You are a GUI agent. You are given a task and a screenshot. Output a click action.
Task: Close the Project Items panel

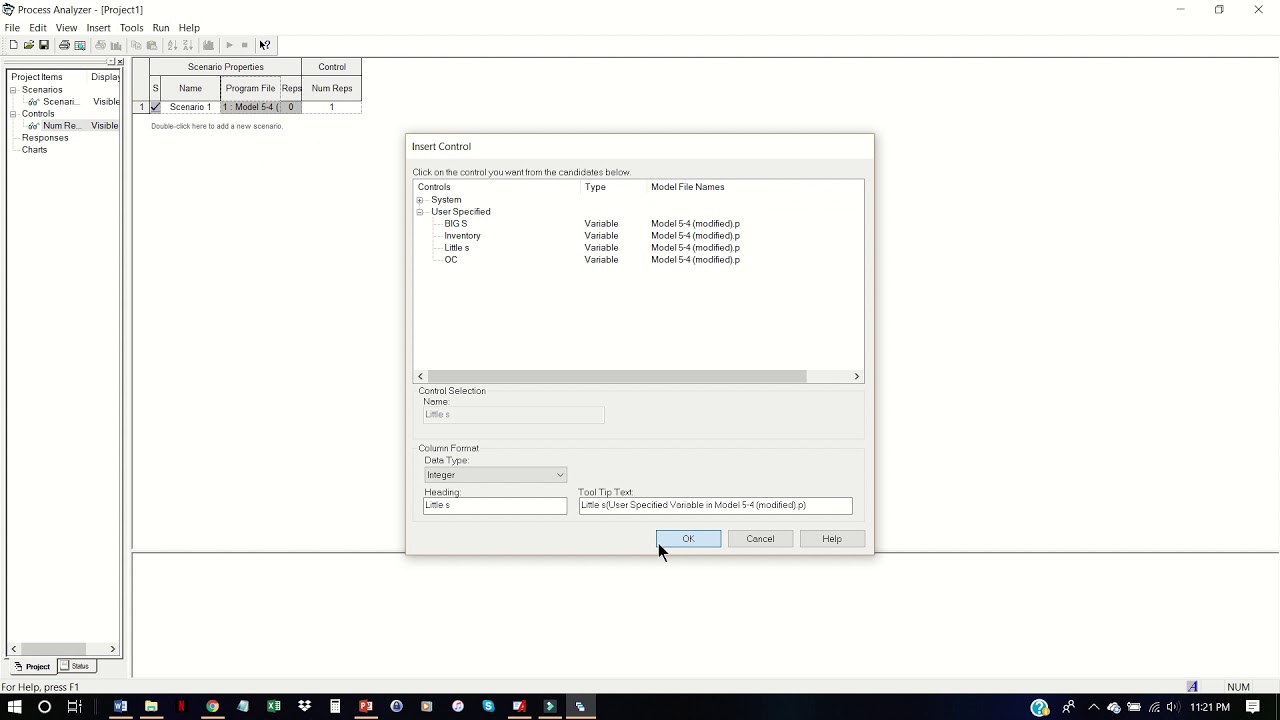click(x=120, y=62)
